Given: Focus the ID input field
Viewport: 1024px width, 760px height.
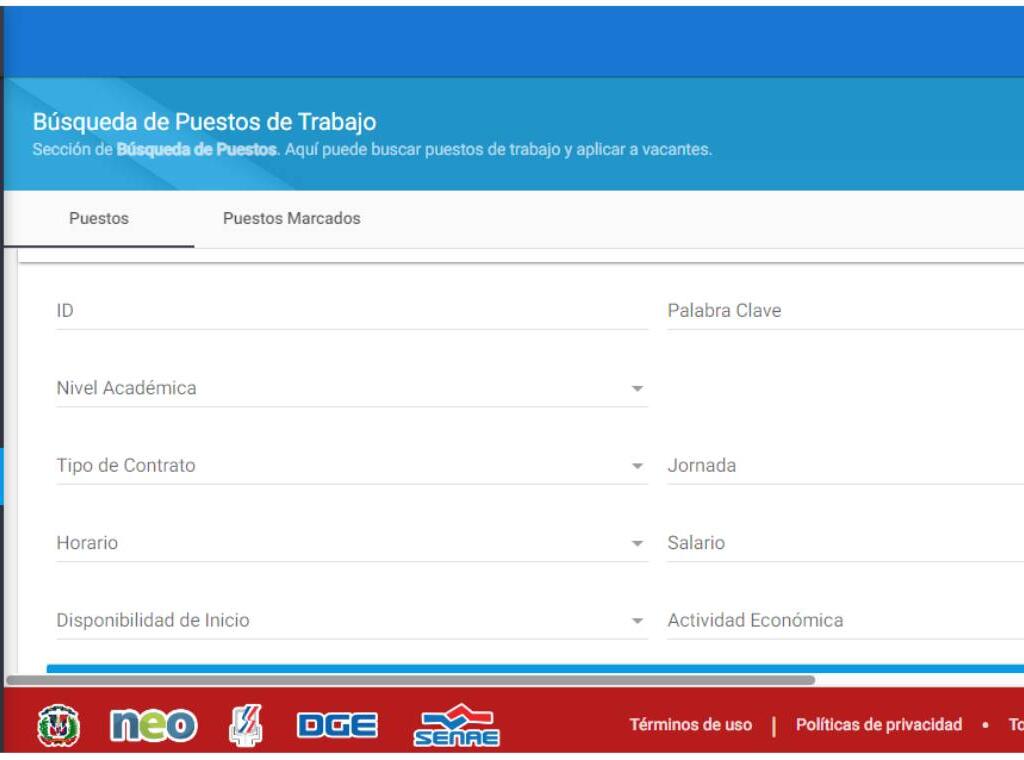Looking at the screenshot, I should (352, 311).
